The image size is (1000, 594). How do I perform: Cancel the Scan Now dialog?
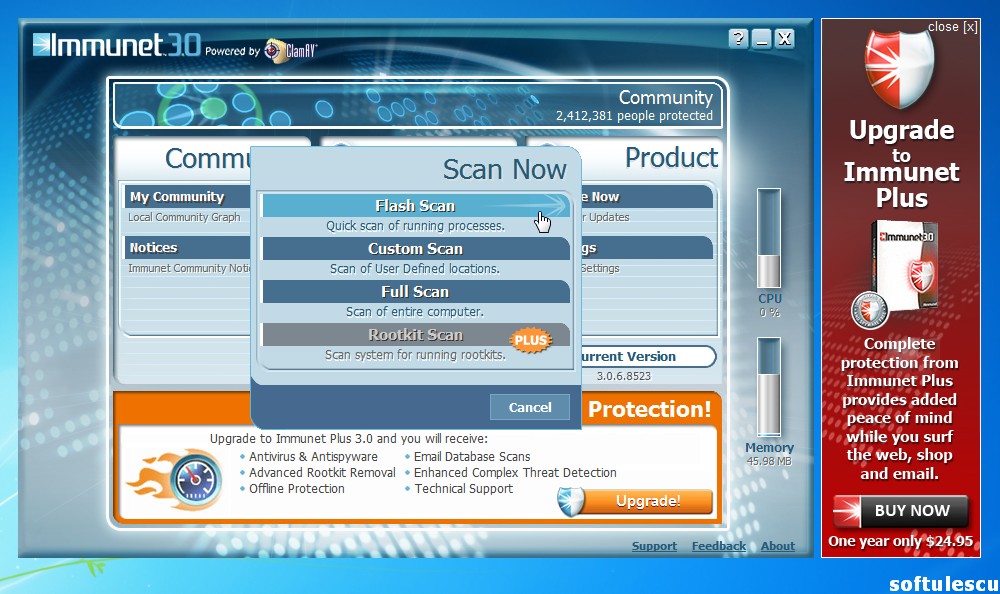pyautogui.click(x=529, y=407)
